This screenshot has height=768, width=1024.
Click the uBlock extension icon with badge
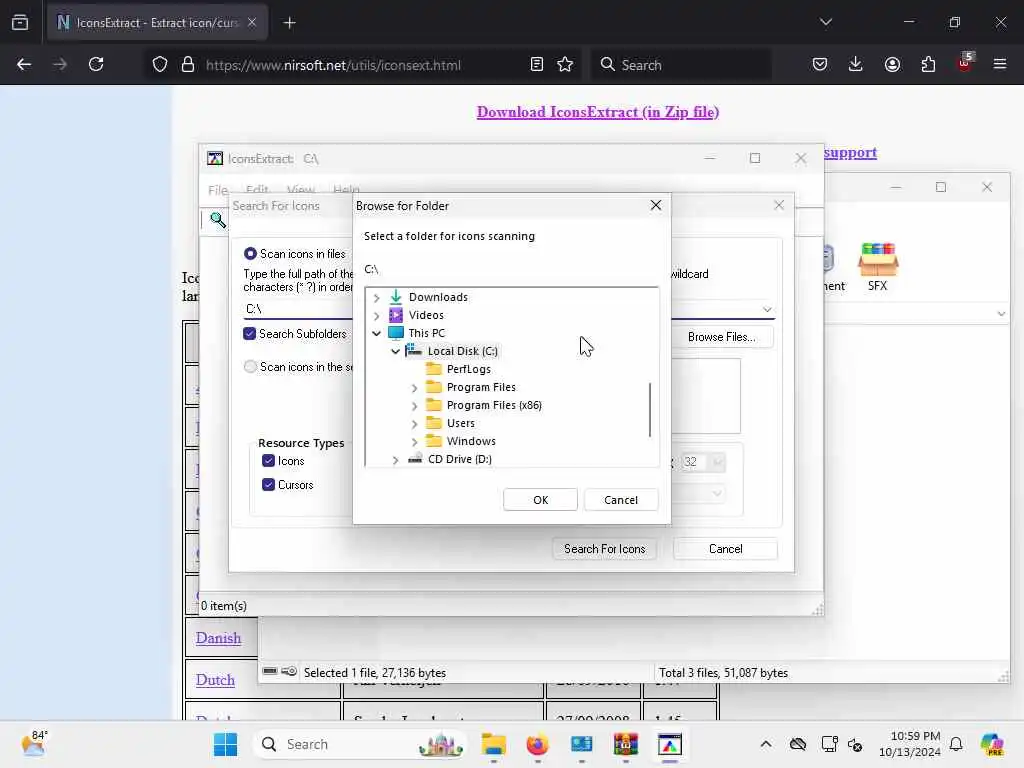[x=965, y=63]
